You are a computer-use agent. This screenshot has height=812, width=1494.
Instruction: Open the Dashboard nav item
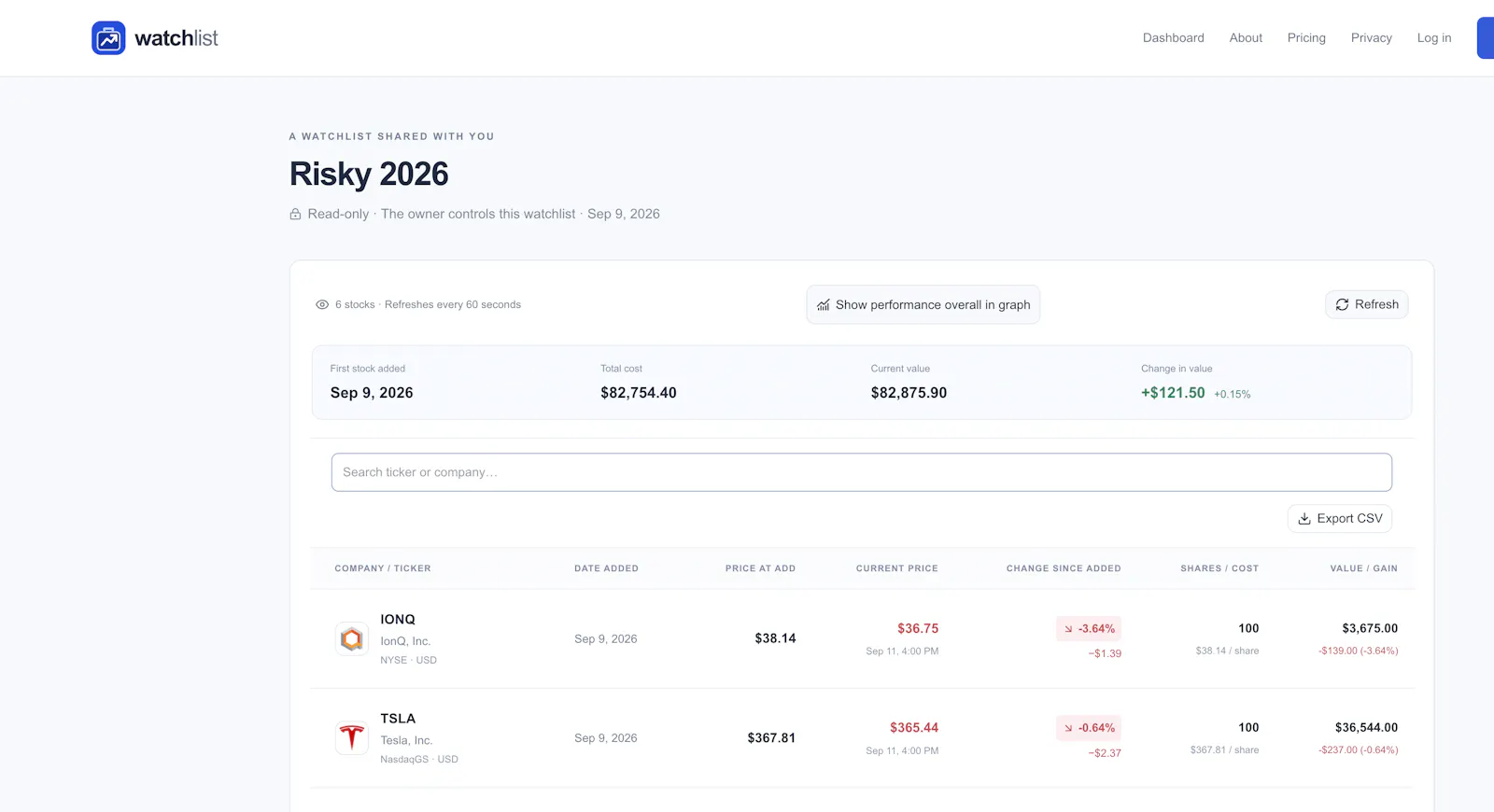click(x=1173, y=38)
